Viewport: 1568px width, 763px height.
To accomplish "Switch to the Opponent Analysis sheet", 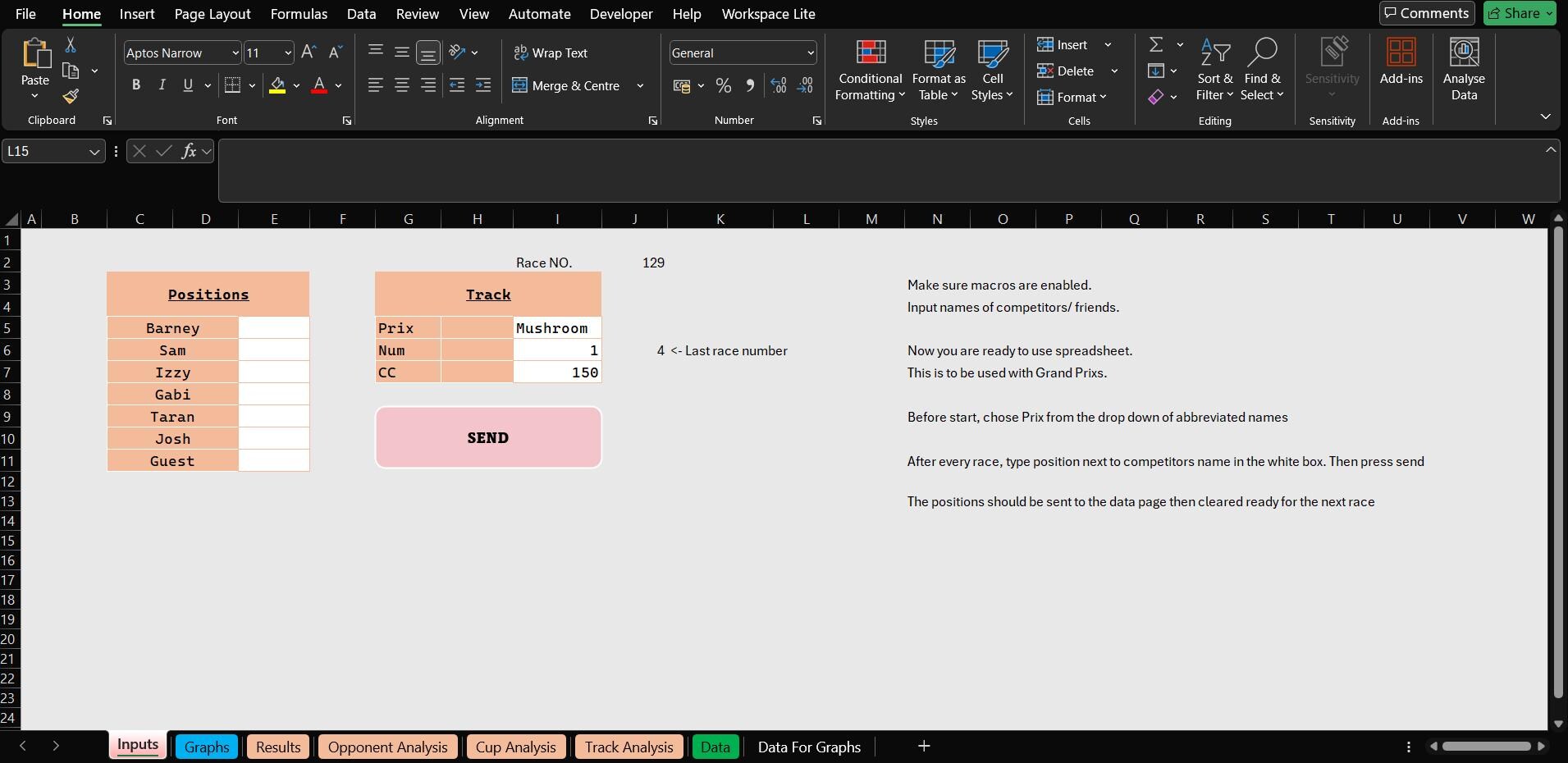I will coord(386,747).
